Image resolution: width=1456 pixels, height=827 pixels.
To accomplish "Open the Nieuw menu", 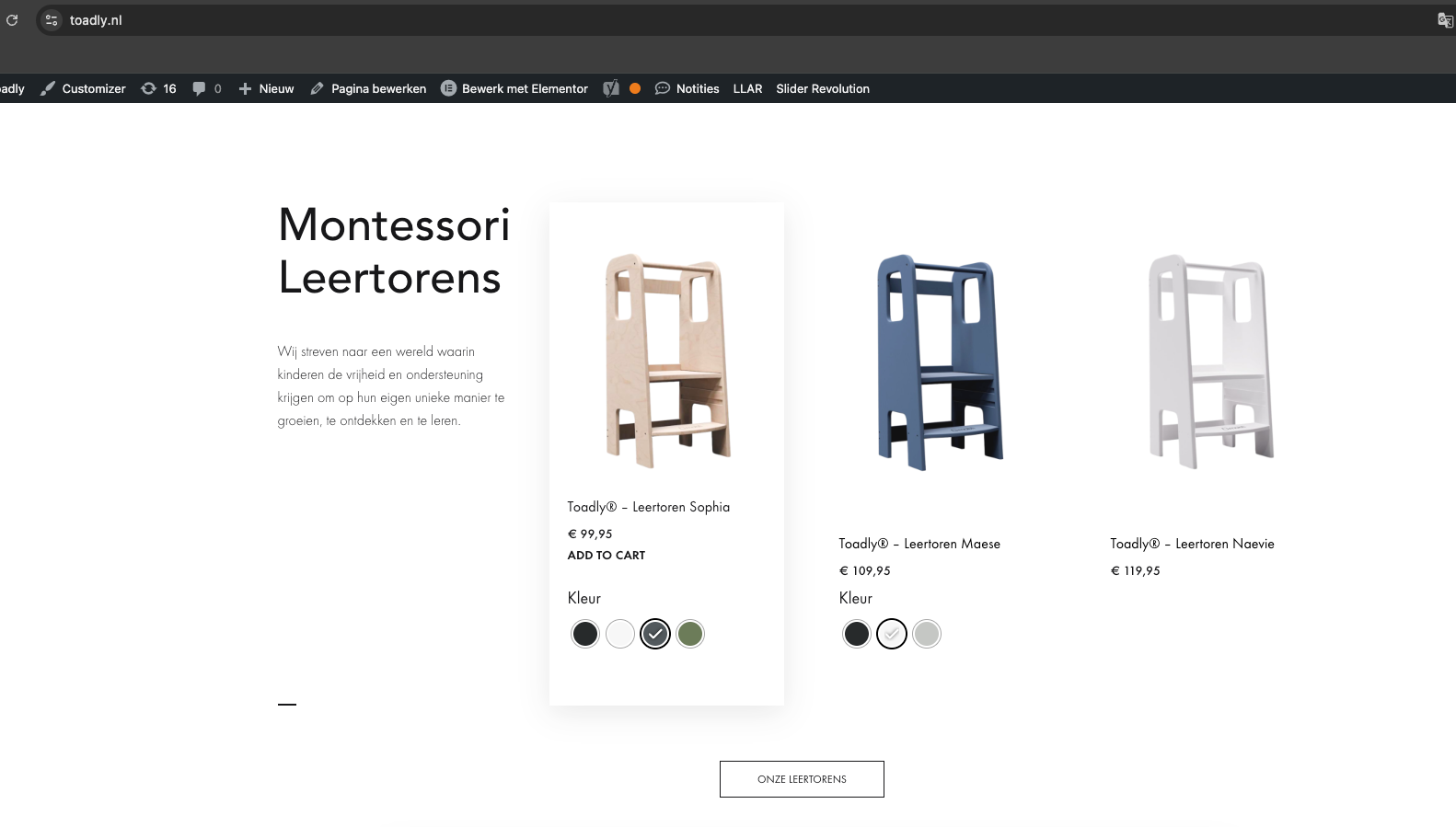I will 266,88.
